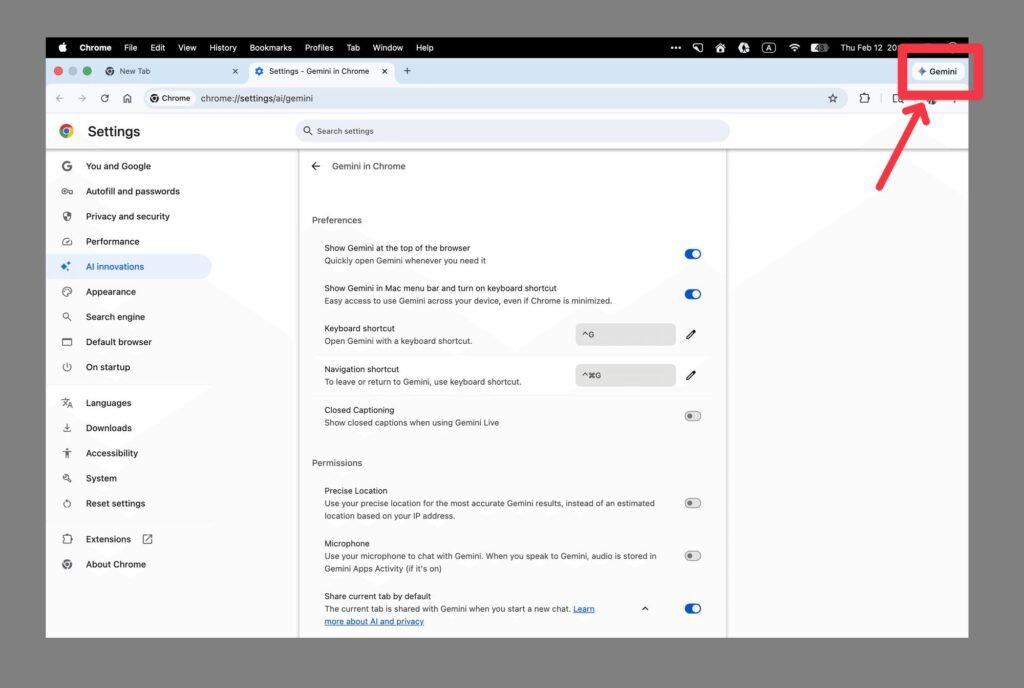This screenshot has width=1024, height=688.
Task: Open the Apple menu
Action: coord(63,48)
